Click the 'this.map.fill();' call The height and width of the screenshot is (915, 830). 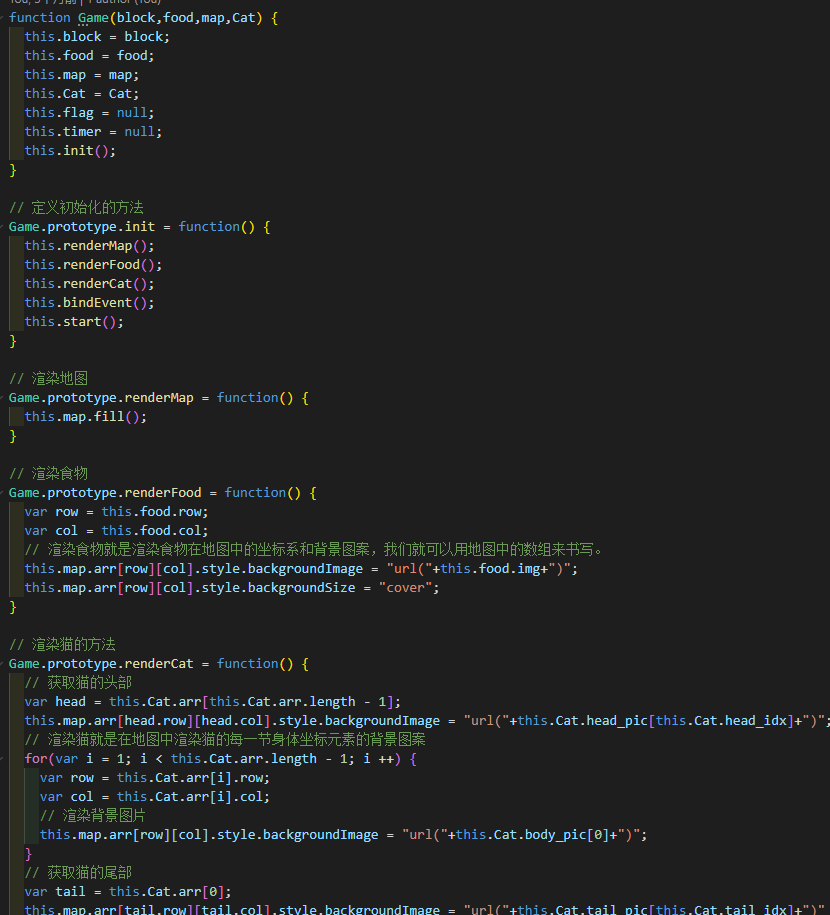point(86,417)
